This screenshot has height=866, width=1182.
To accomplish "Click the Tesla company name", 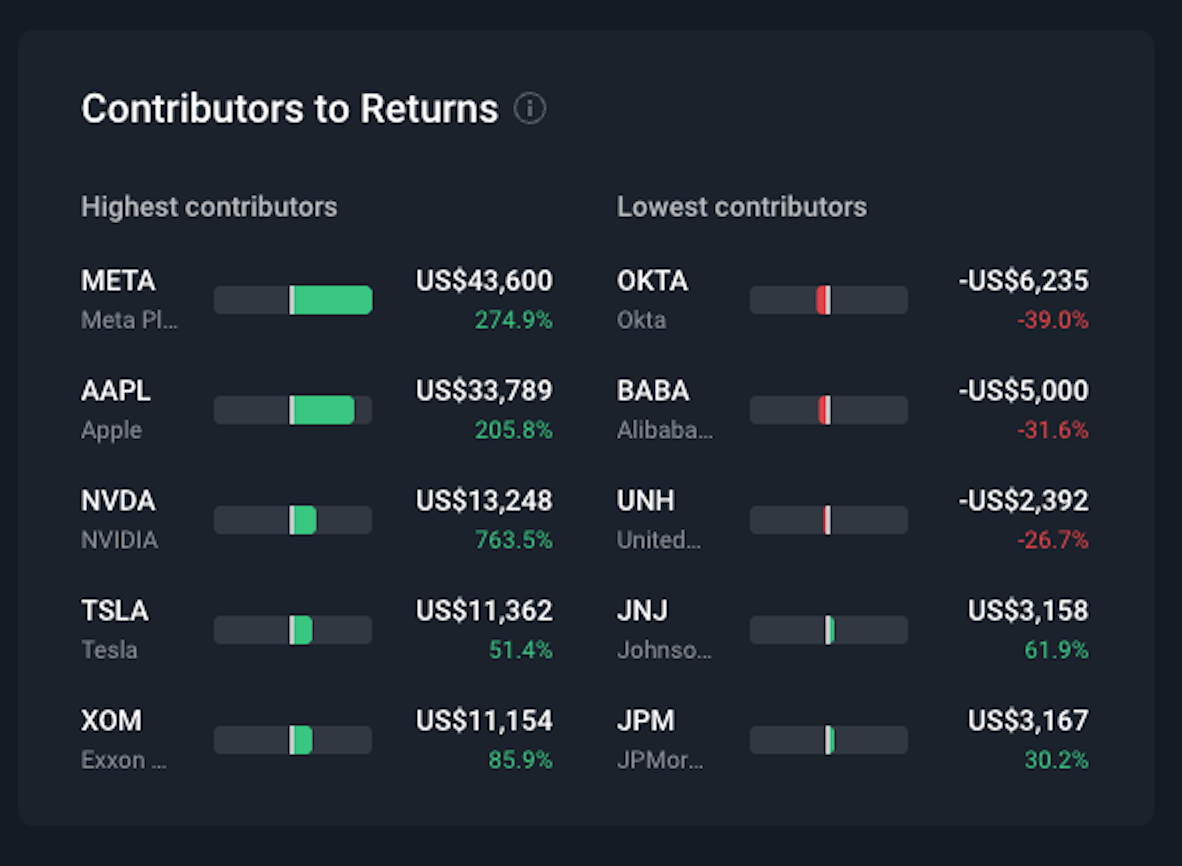I will click(109, 650).
